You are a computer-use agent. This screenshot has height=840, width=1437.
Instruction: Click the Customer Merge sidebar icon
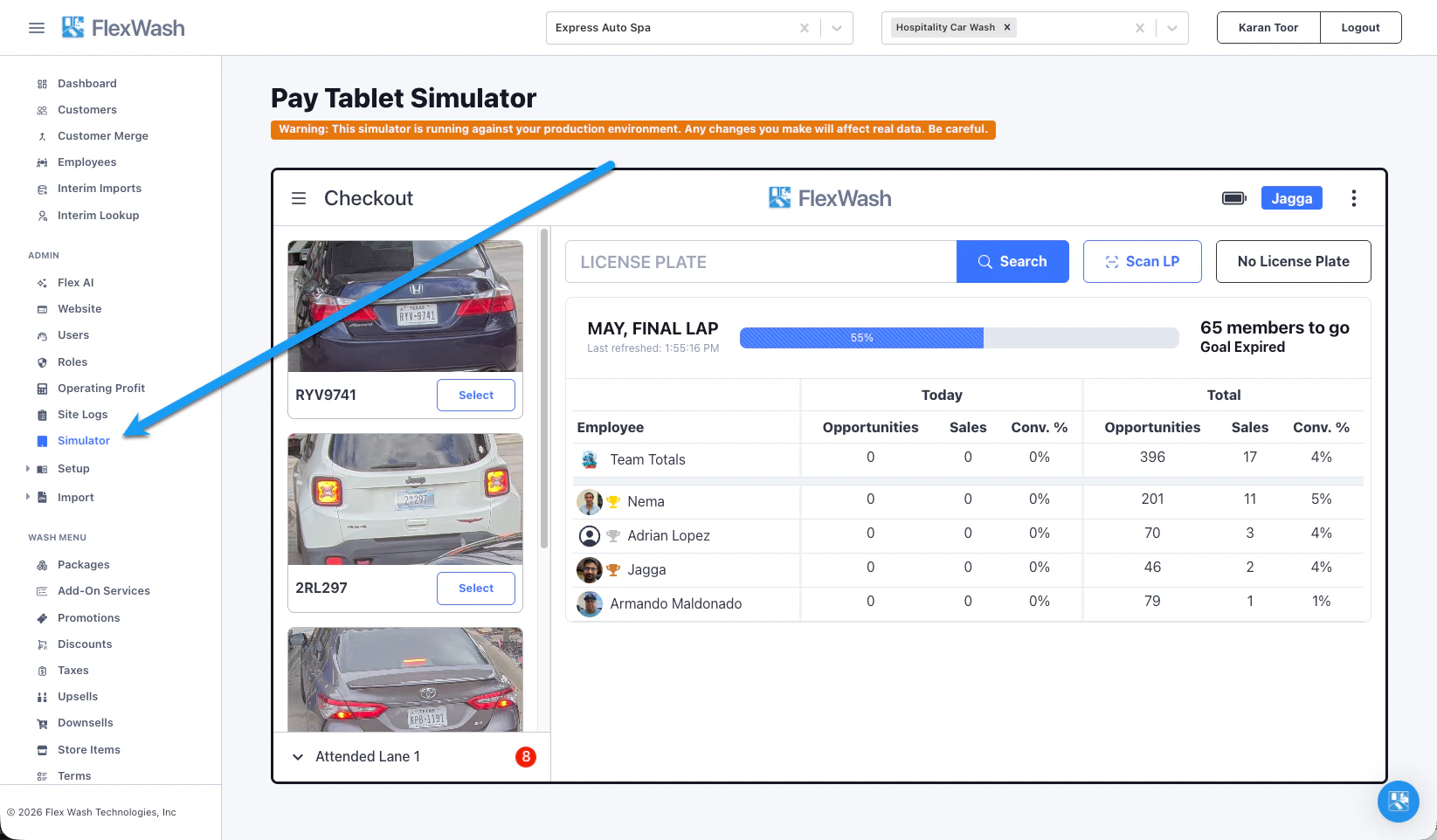pyautogui.click(x=42, y=136)
